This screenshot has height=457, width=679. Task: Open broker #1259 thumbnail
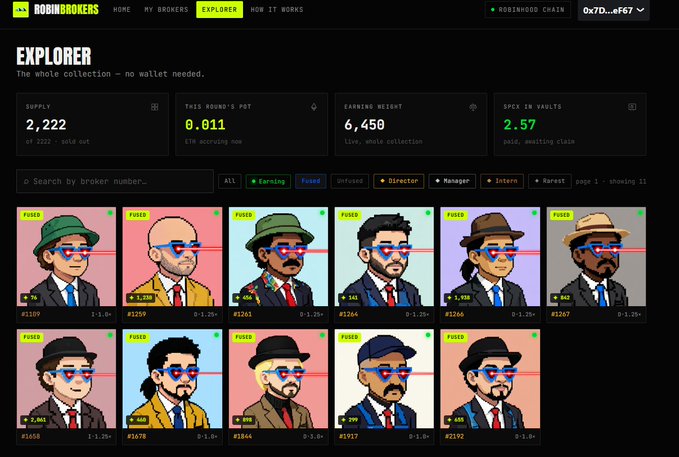click(172, 257)
